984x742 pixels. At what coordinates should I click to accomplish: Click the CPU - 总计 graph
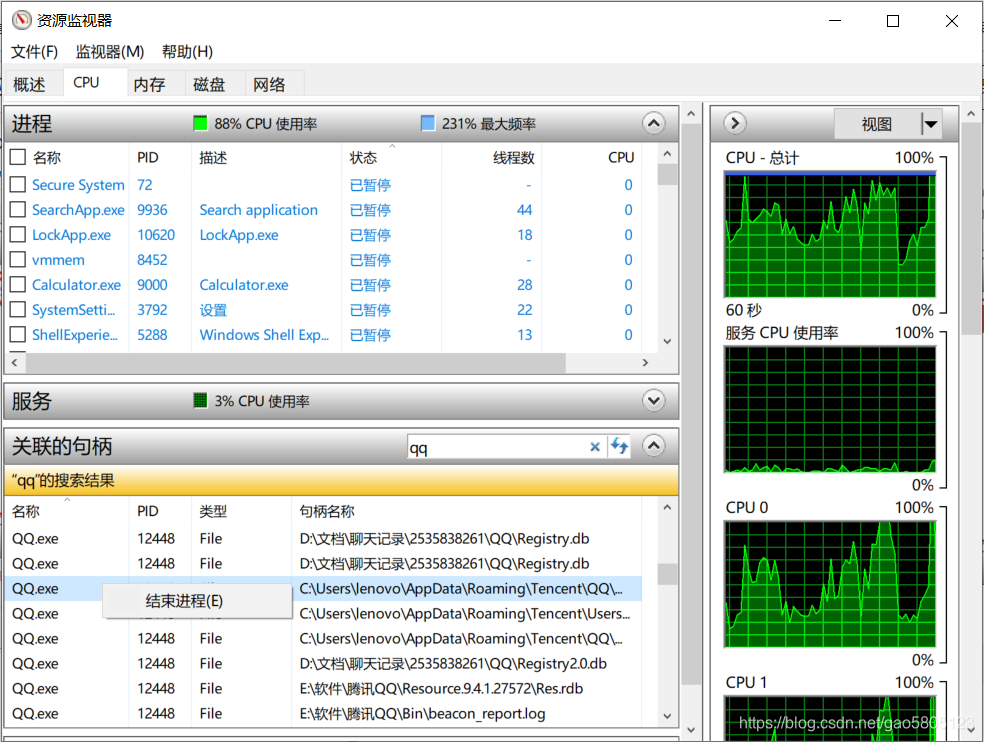coord(830,235)
